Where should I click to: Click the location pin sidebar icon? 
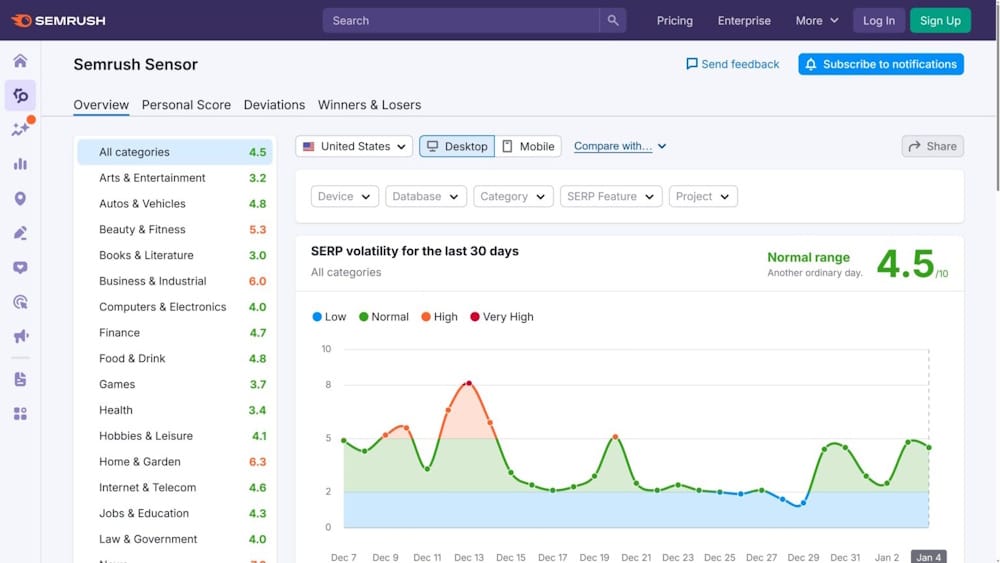coord(20,199)
